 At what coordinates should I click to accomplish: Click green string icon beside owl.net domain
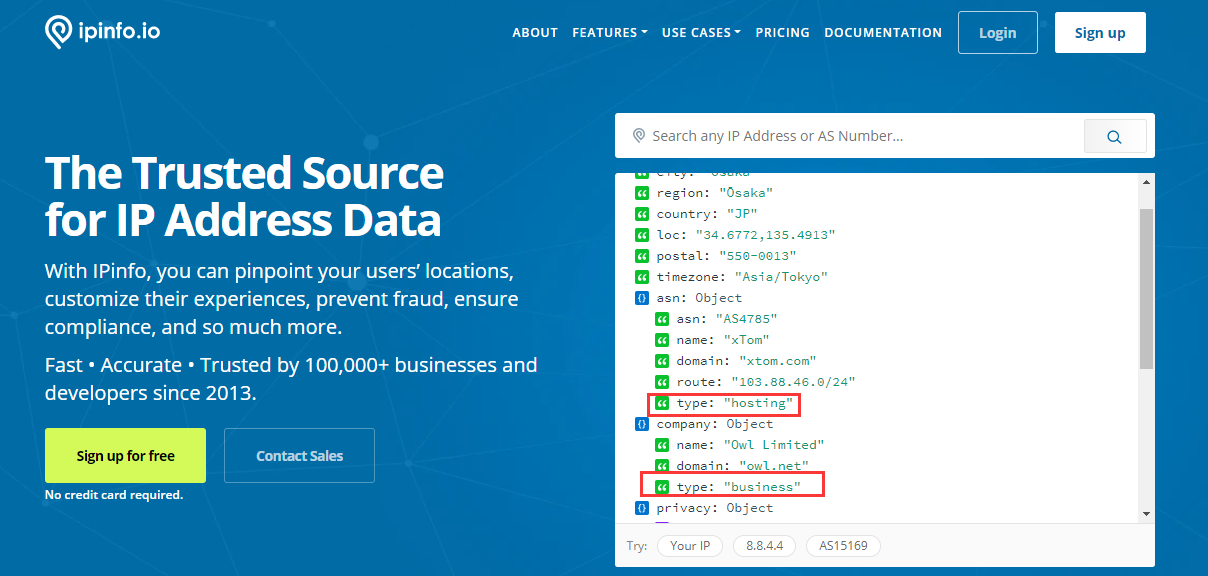(x=662, y=466)
